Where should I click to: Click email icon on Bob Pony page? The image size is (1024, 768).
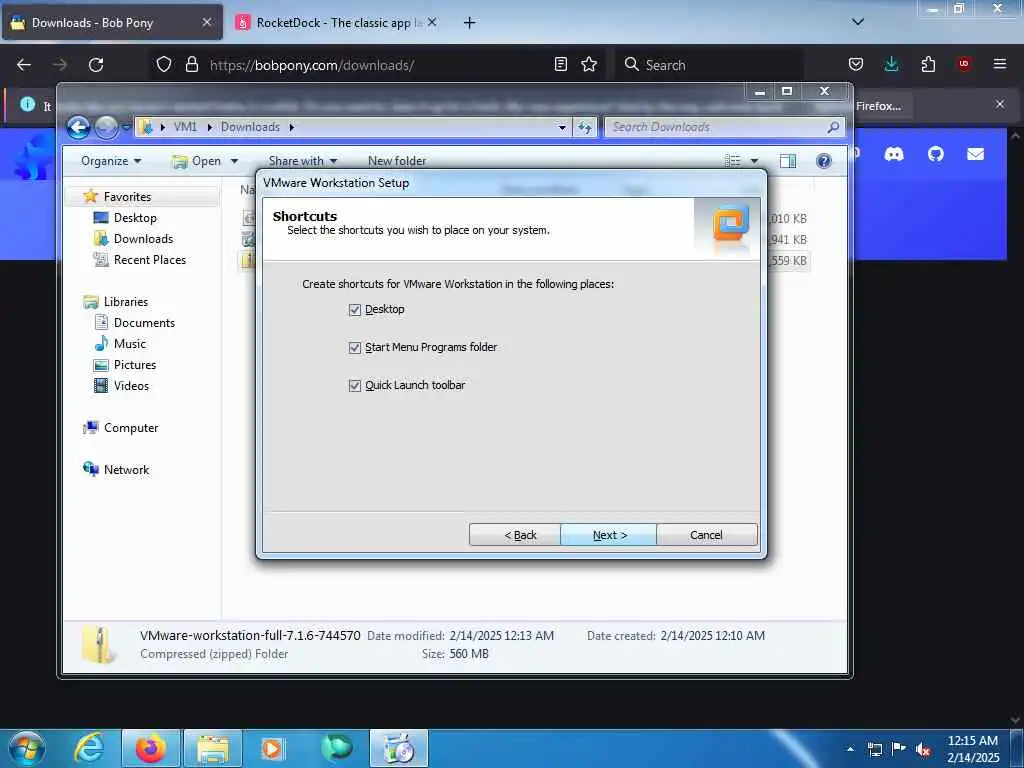pos(976,154)
